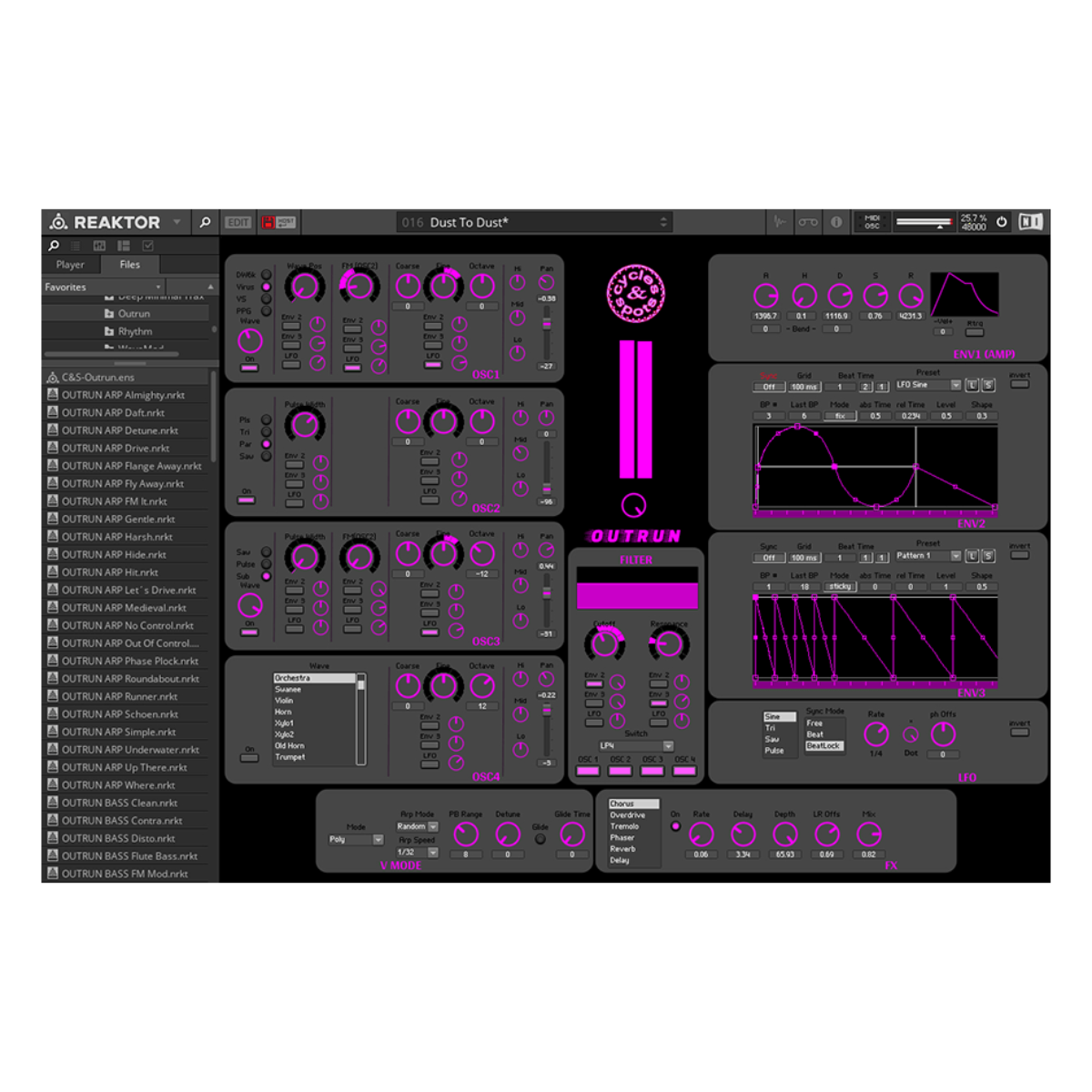Viewport: 1092px width, 1092px height.
Task: Select file OUTRUN BASS Clean.nrkt
Action: point(119,803)
